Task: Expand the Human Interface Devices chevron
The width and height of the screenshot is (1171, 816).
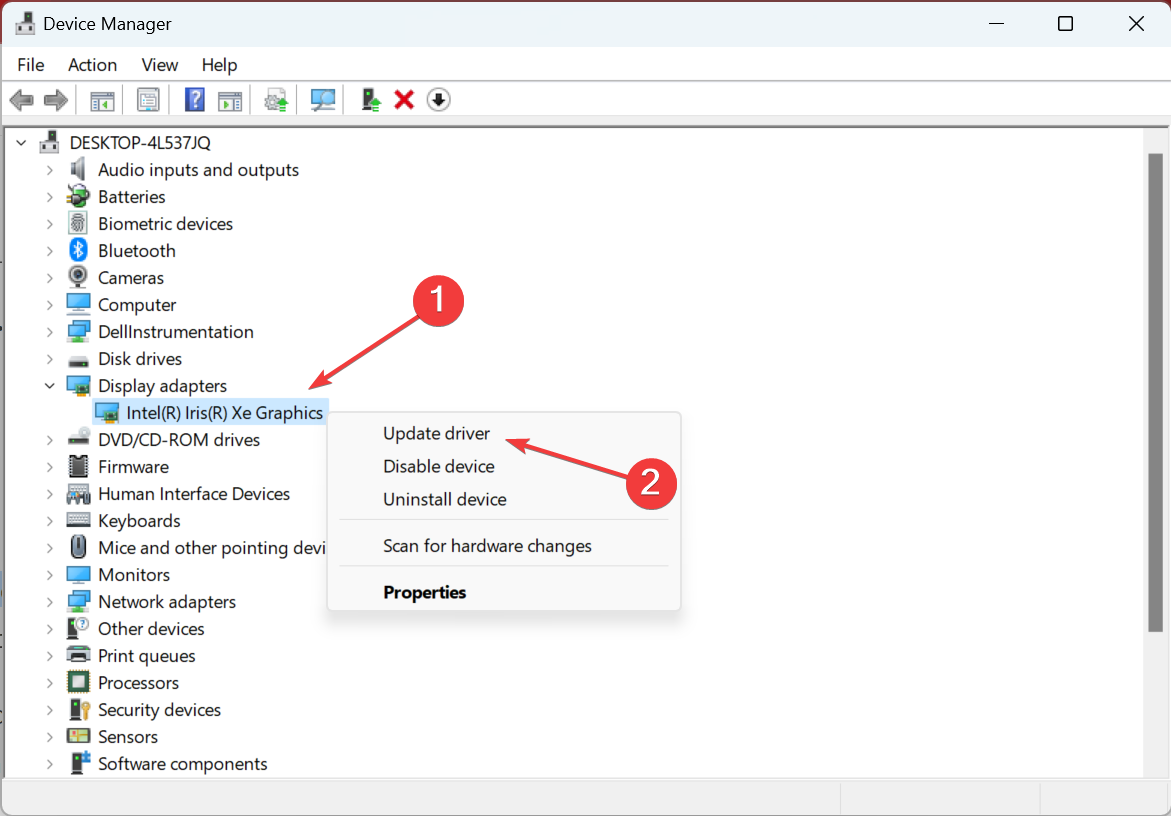Action: click(49, 493)
